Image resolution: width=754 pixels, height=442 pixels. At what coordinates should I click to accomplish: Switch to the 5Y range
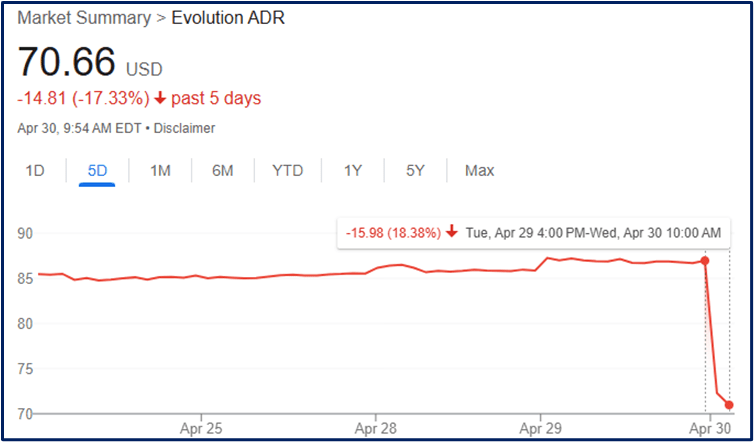415,171
